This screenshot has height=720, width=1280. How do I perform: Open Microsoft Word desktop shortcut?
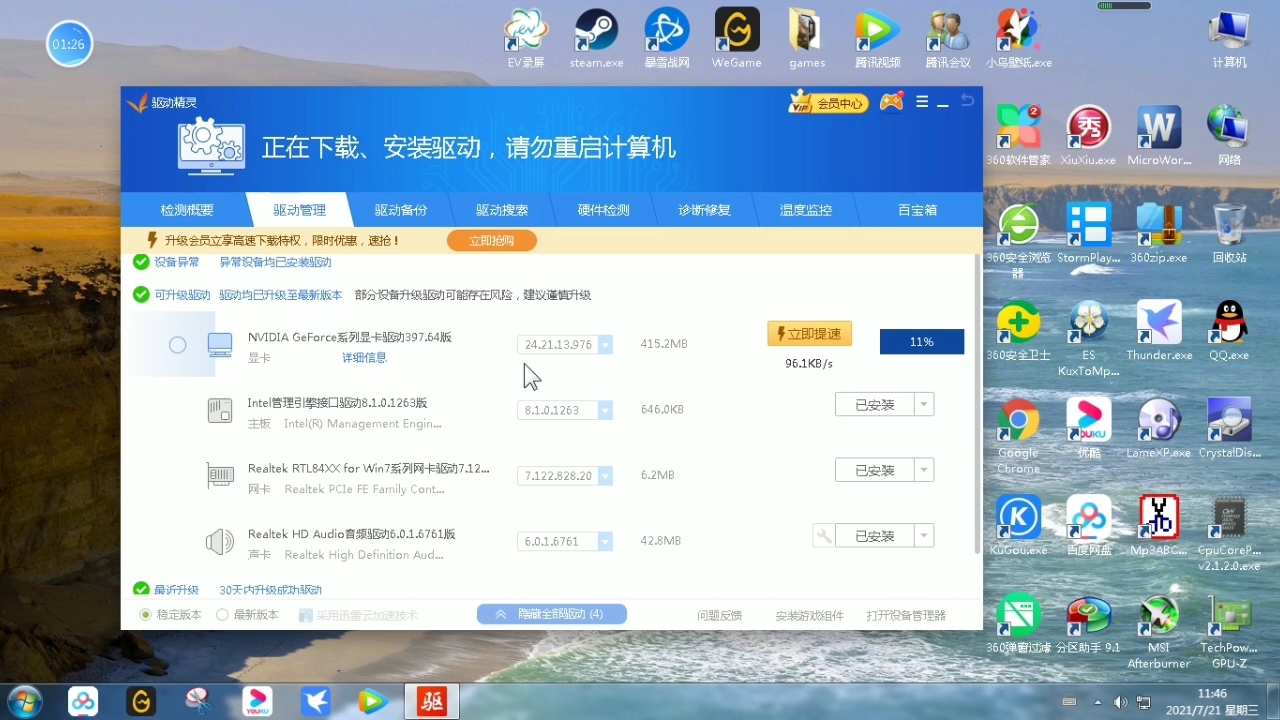[1159, 135]
